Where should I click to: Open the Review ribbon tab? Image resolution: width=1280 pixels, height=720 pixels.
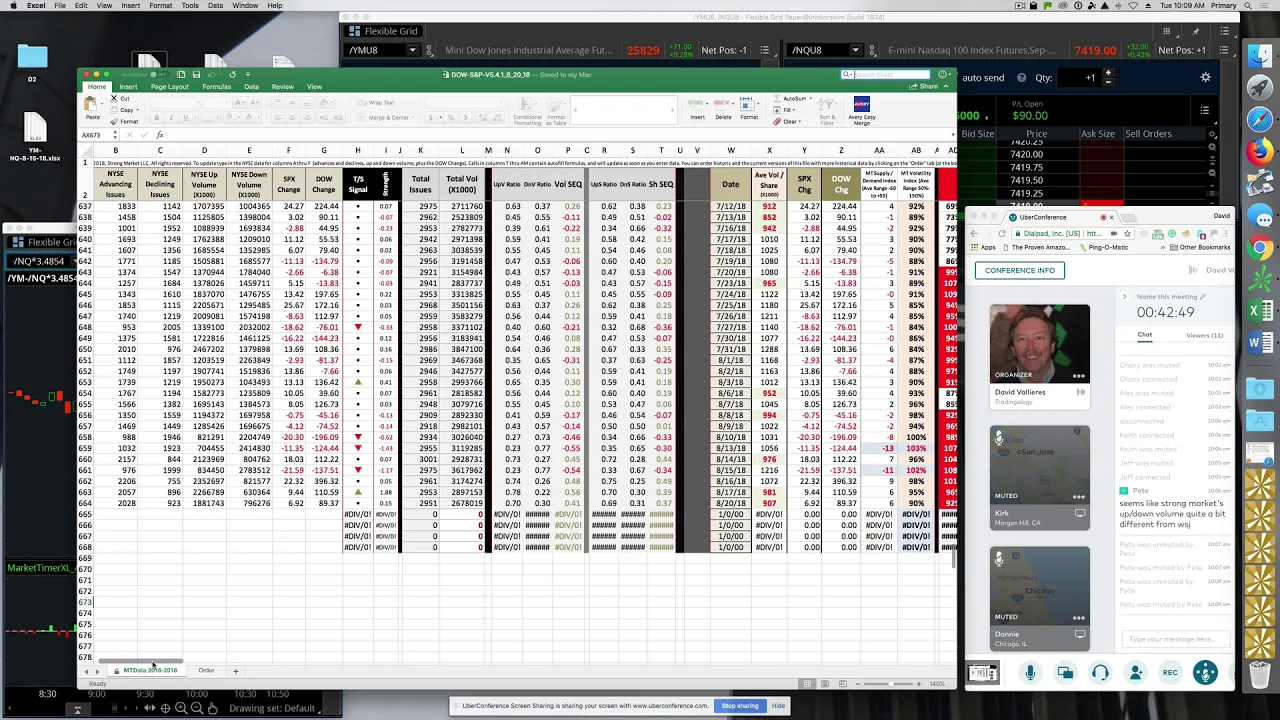click(x=282, y=87)
